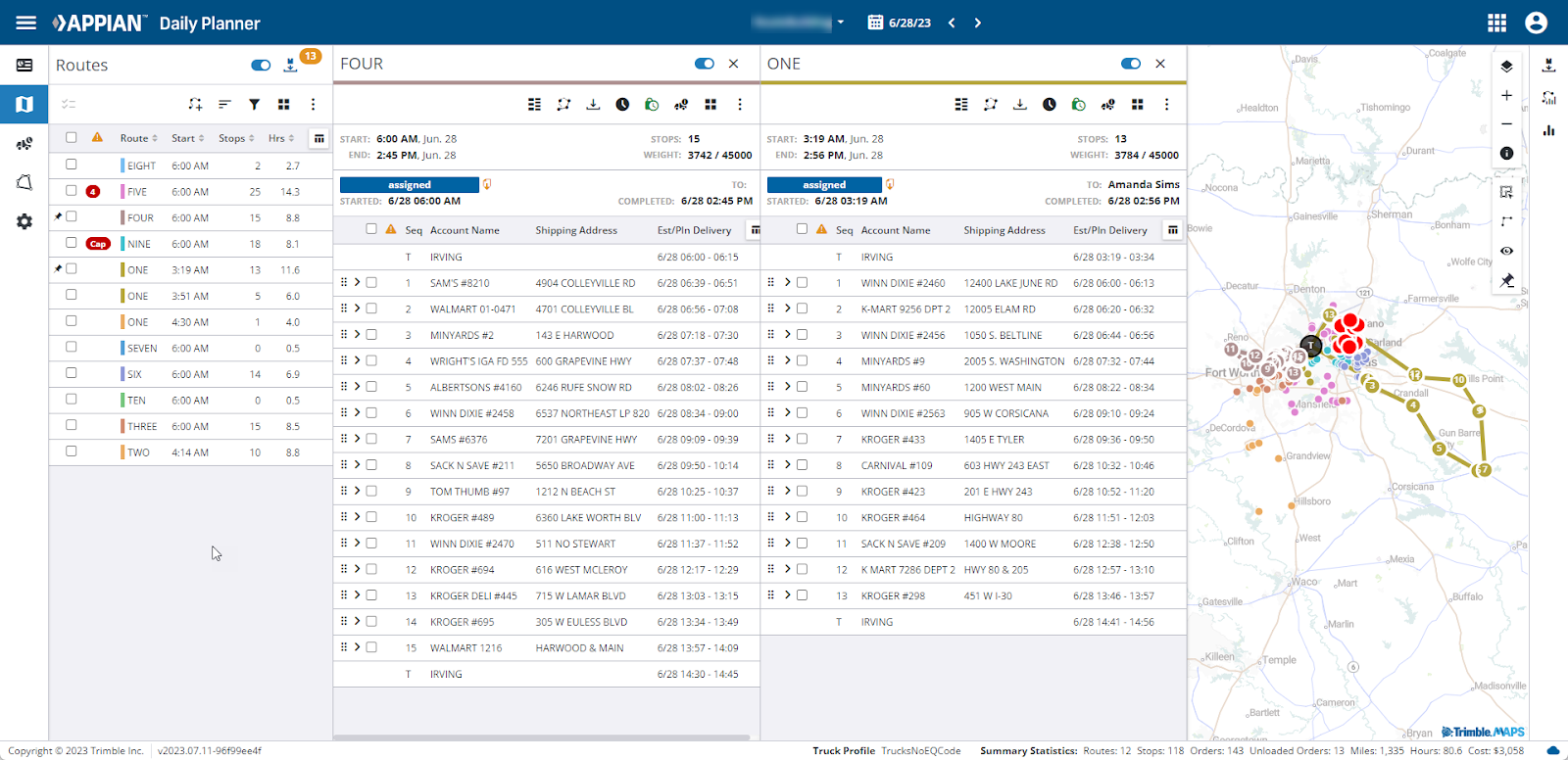
Task: Click stop list view icon in FOUR toolbar
Action: pos(534,104)
